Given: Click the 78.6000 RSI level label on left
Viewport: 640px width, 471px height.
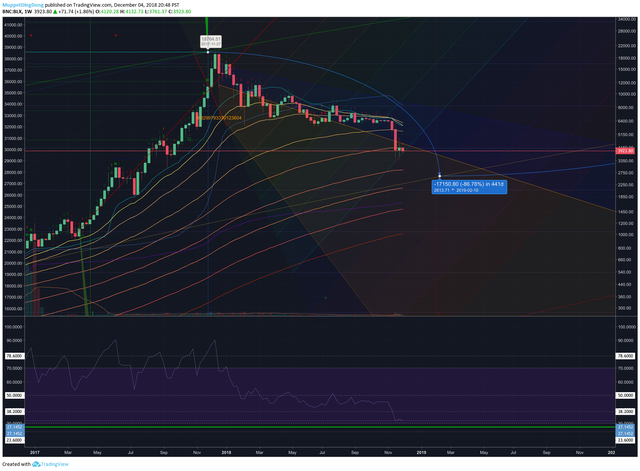Looking at the screenshot, I should coord(14,356).
